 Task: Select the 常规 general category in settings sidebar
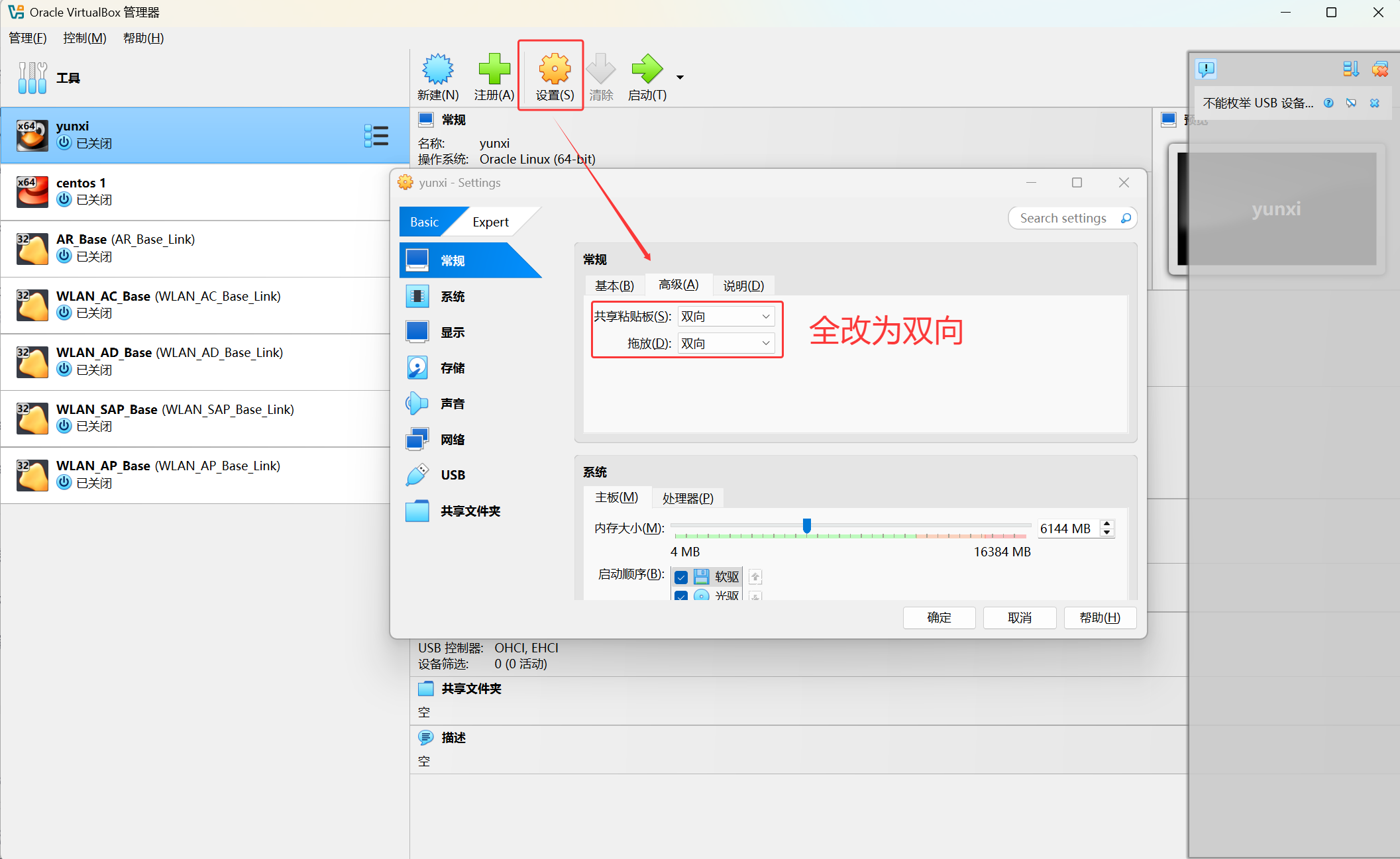click(469, 260)
